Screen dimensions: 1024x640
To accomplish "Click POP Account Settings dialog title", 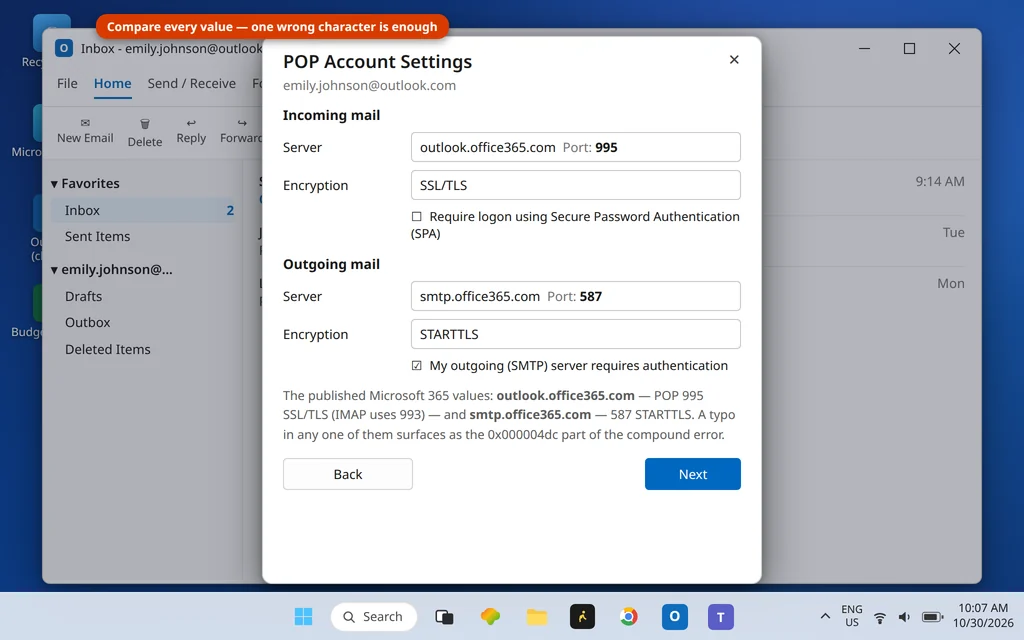I will coord(377,61).
